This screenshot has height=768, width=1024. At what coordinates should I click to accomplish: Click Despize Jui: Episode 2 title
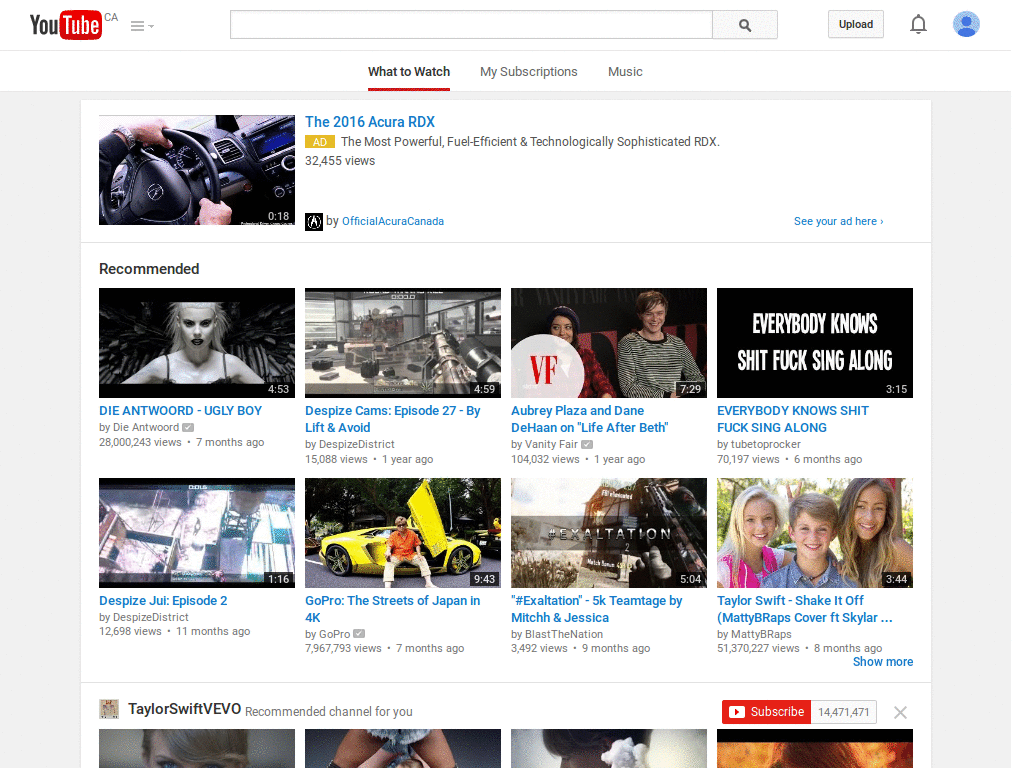[x=163, y=601]
